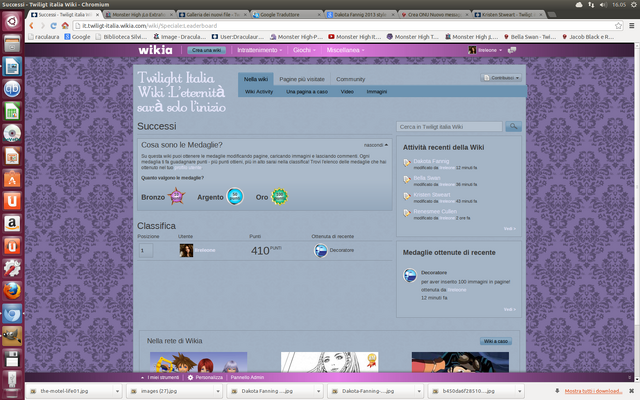The height and width of the screenshot is (400, 640).
Task: Click the Bronzo medal icon
Action: [177, 196]
